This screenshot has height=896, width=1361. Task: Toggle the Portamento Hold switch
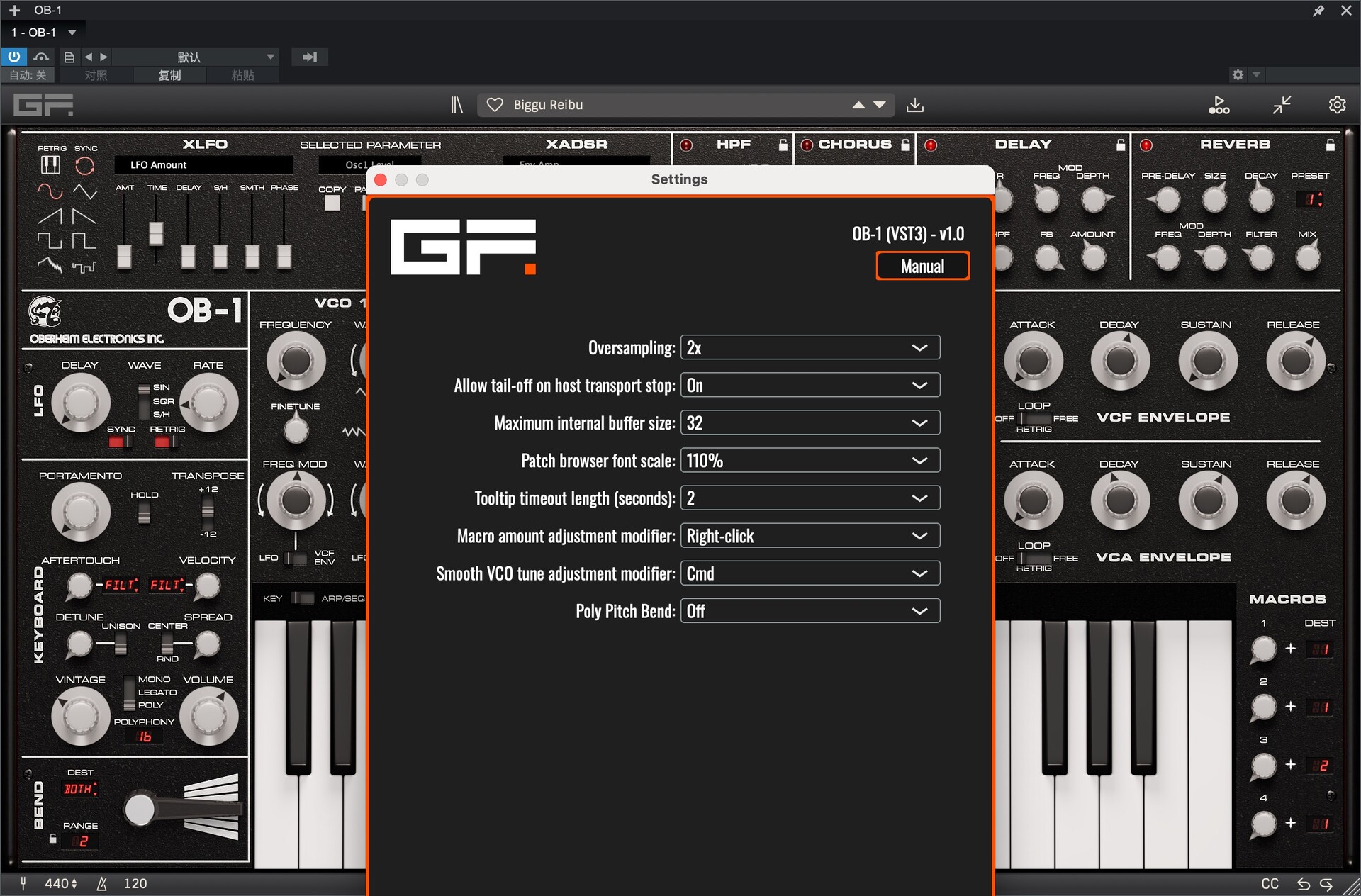(x=144, y=513)
